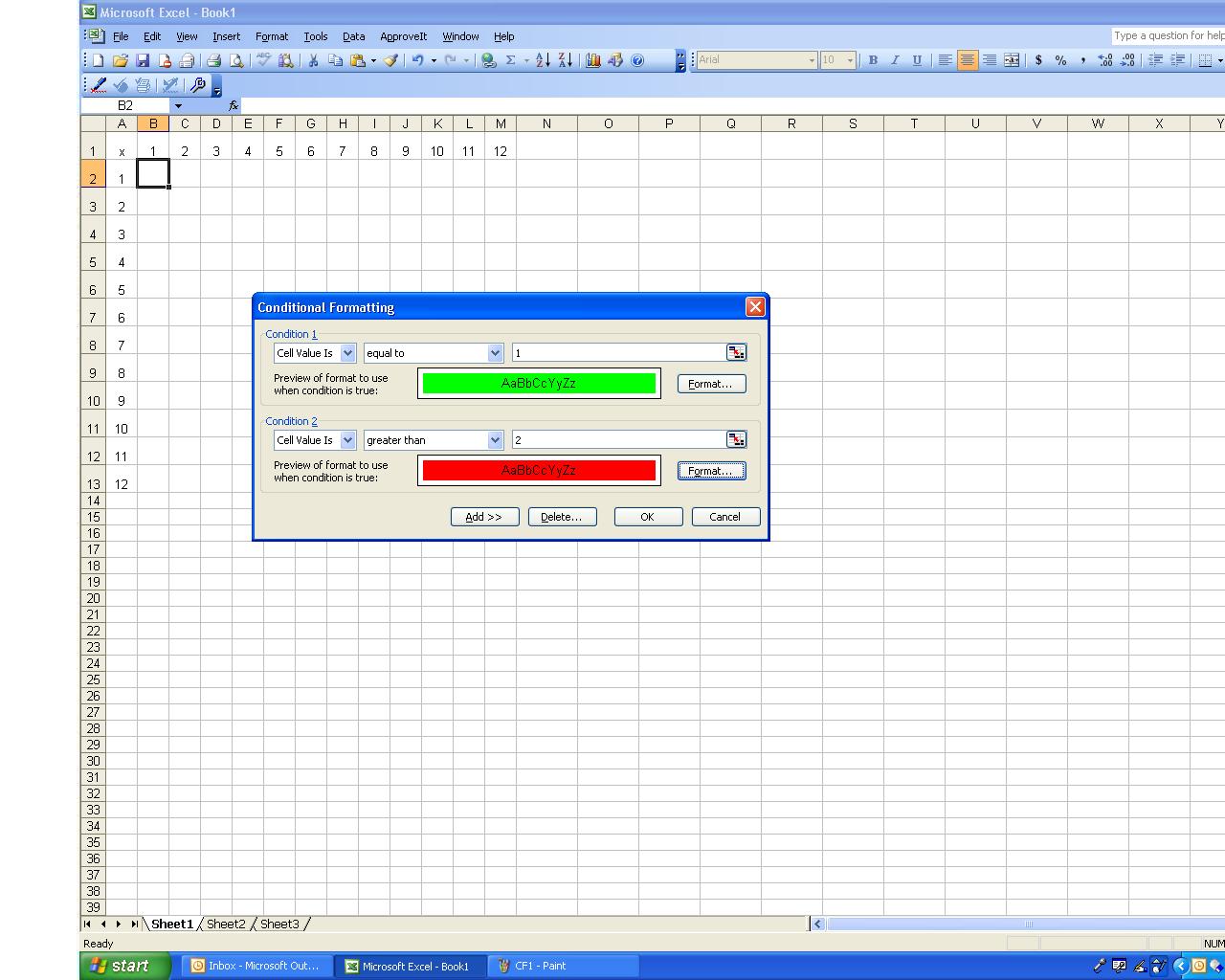Click the Undo arrow icon
This screenshot has height=980, width=1225.
click(417, 60)
